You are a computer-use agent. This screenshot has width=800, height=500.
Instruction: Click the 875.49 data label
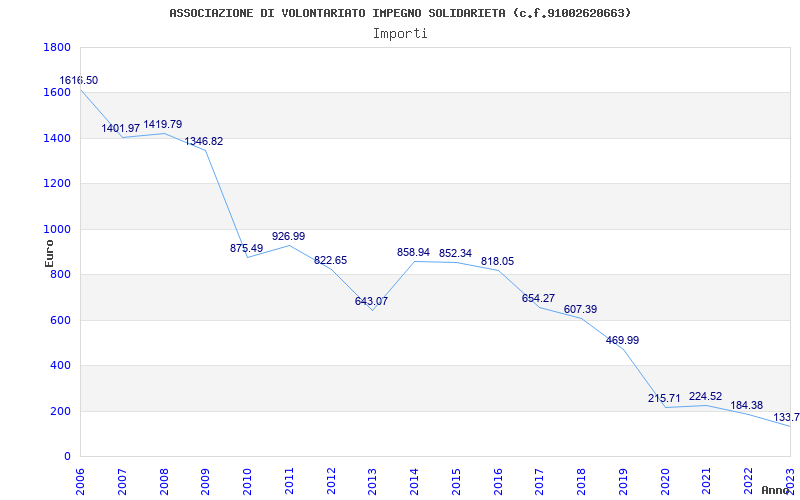coord(246,248)
